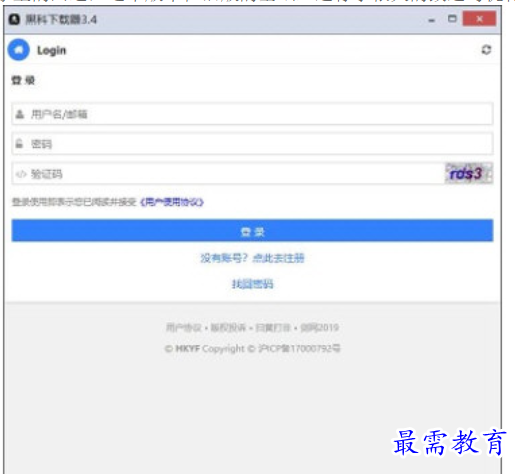Open the 找回密码 link
This screenshot has width=515, height=474.
click(x=252, y=284)
